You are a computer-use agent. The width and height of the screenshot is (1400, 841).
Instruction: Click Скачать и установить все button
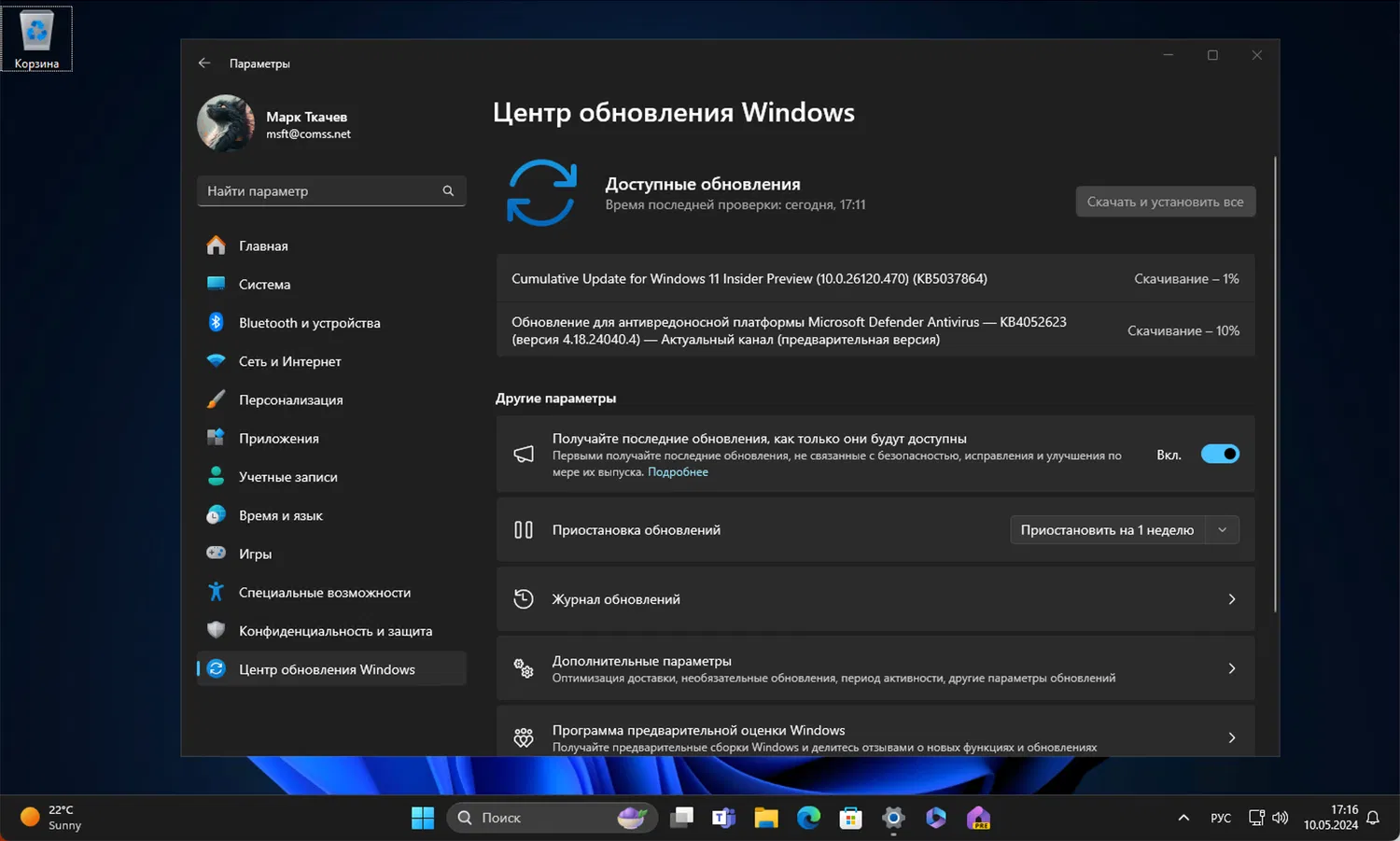[1166, 202]
